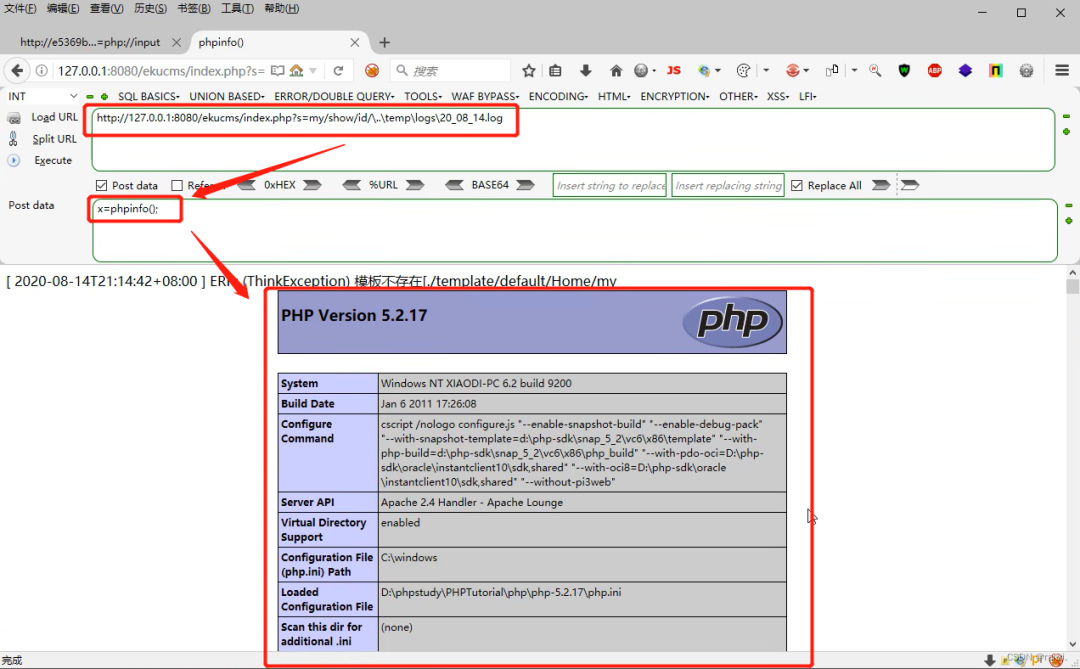Viewport: 1080px width, 669px height.
Task: Click the magnifier extension icon in toolbar
Action: [x=875, y=70]
